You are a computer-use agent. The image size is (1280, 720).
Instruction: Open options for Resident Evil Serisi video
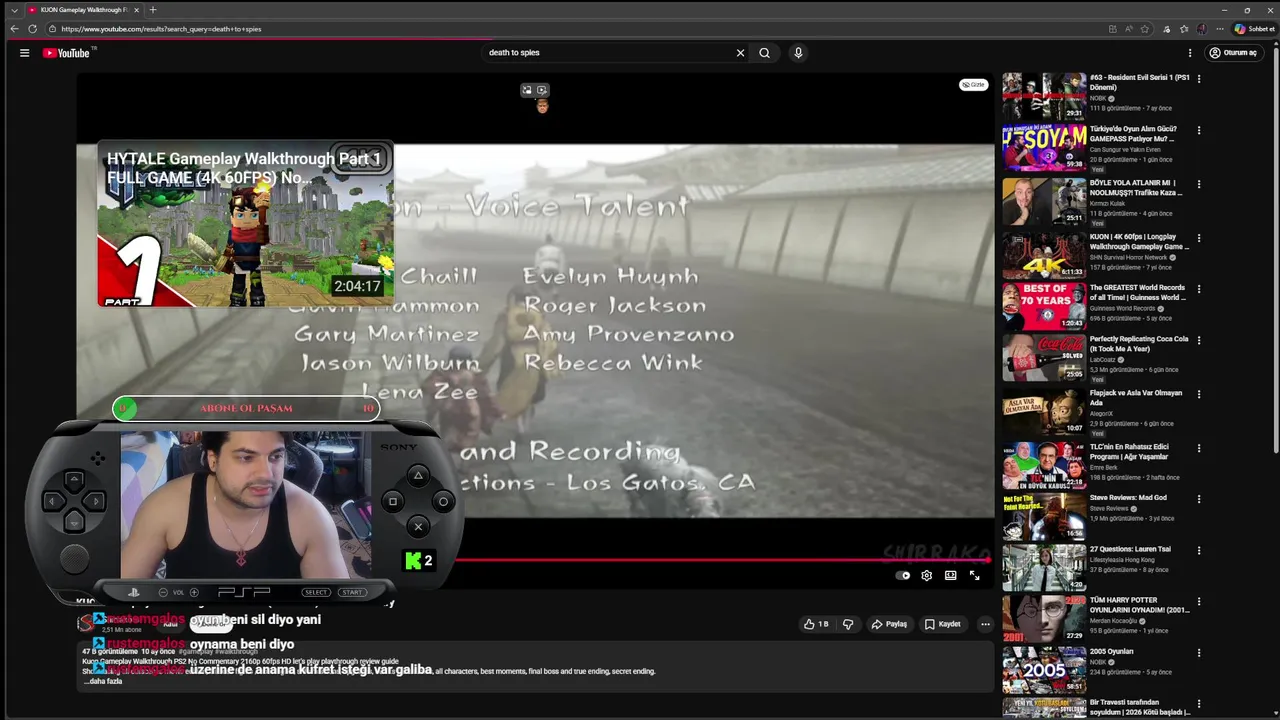pyautogui.click(x=1199, y=78)
